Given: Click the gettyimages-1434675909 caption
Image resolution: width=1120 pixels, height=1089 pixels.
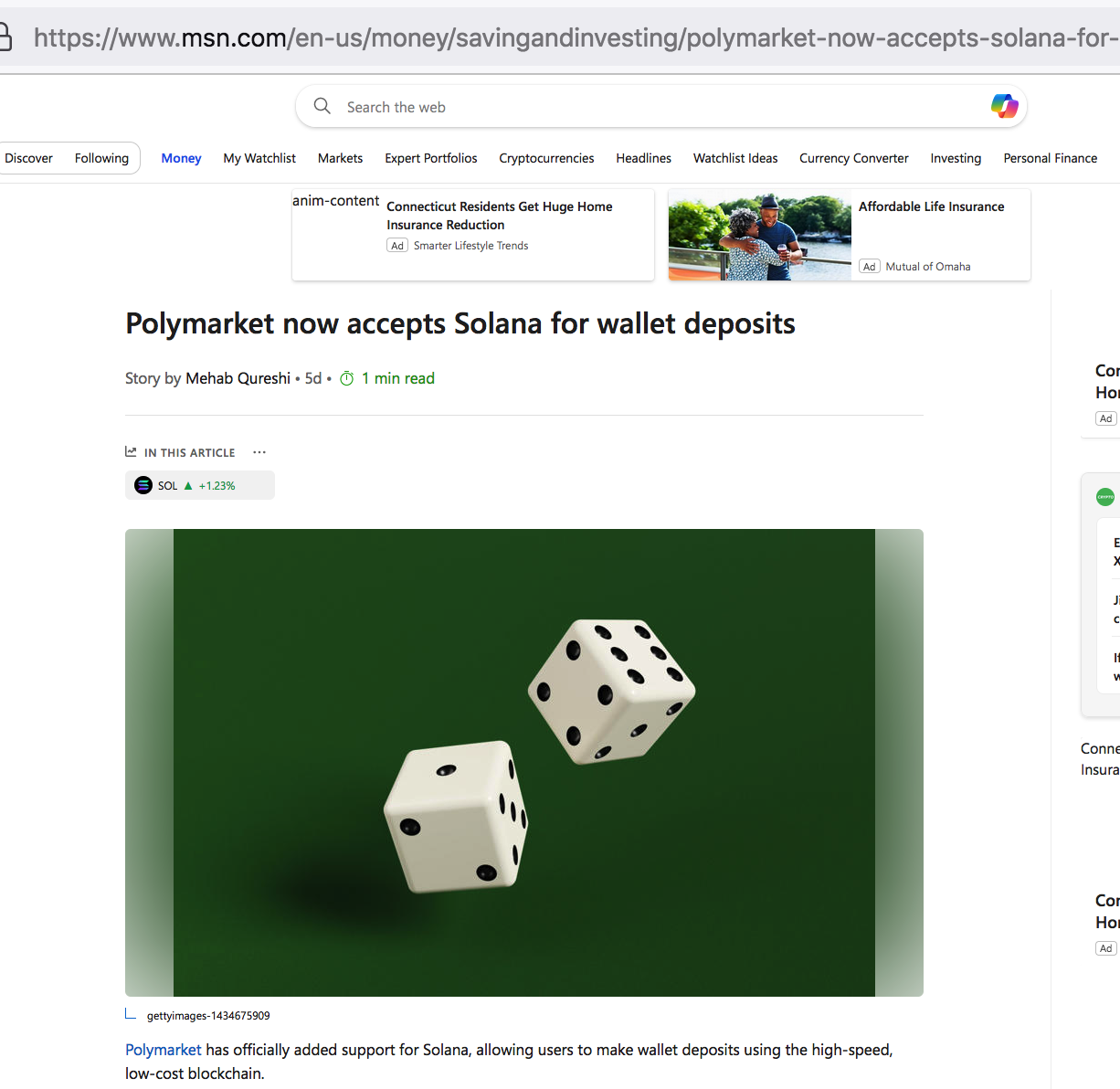Looking at the screenshot, I should pyautogui.click(x=208, y=1016).
